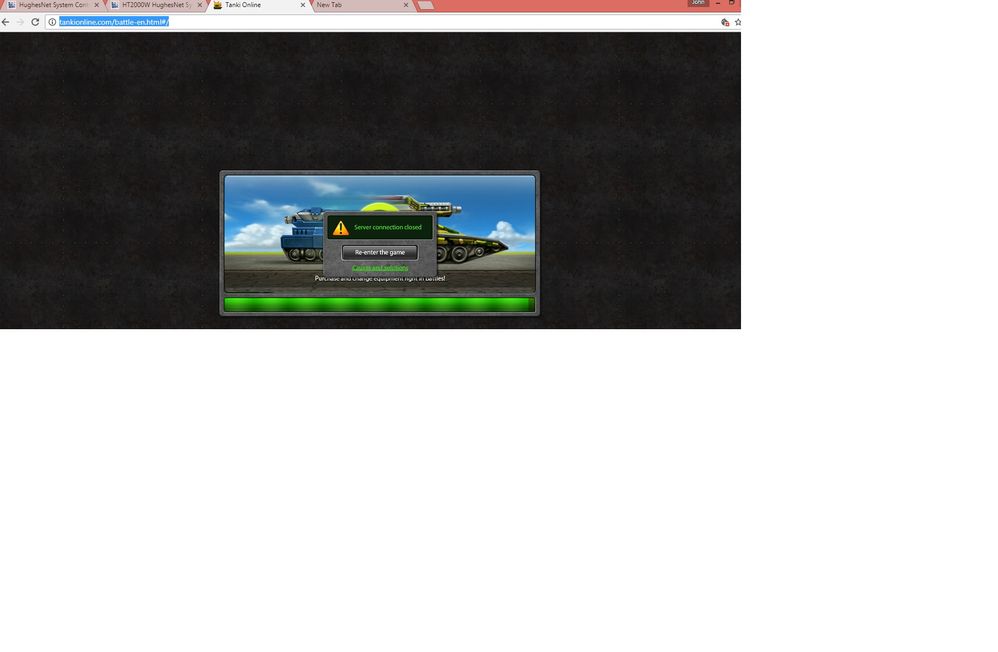The image size is (998, 652).
Task: Switch to the HT2000W HughesNet tab
Action: tap(155, 5)
